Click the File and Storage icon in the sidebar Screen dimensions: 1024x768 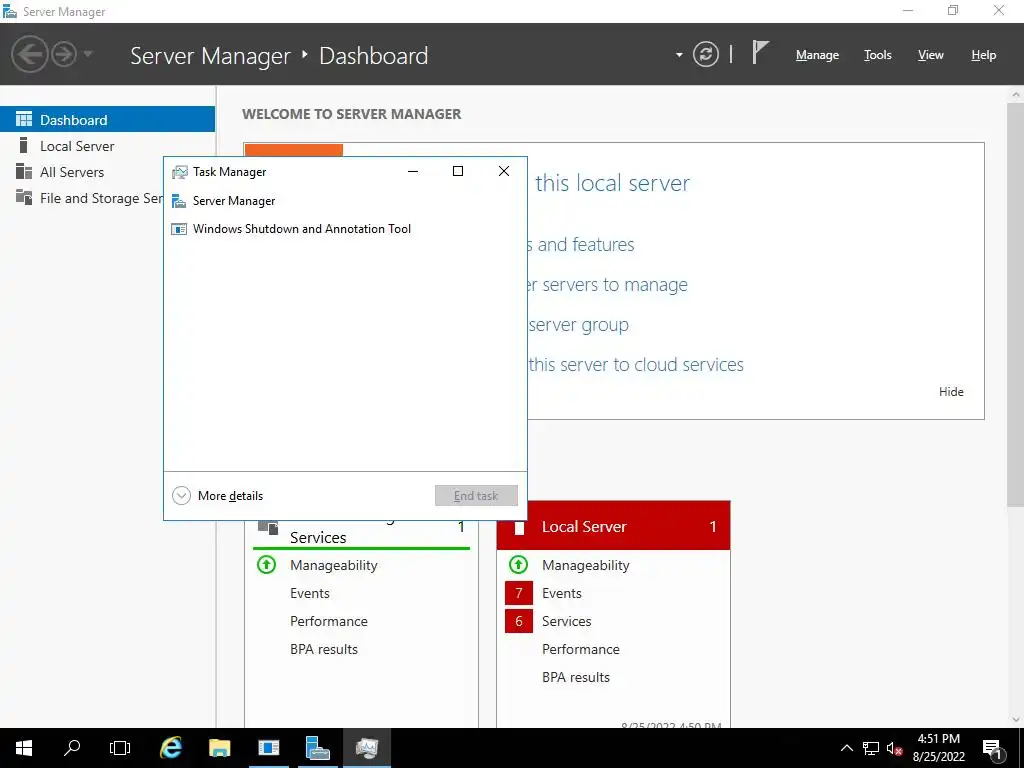tap(24, 197)
